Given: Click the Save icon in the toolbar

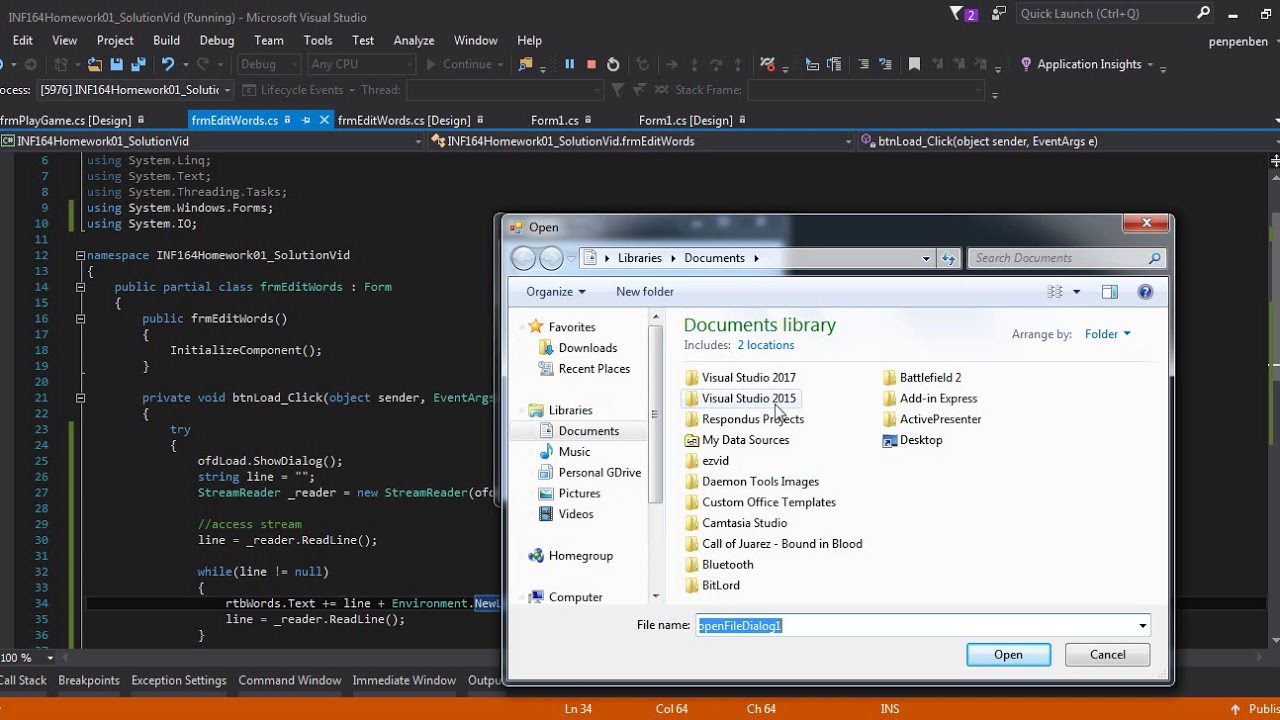Looking at the screenshot, I should (116, 64).
